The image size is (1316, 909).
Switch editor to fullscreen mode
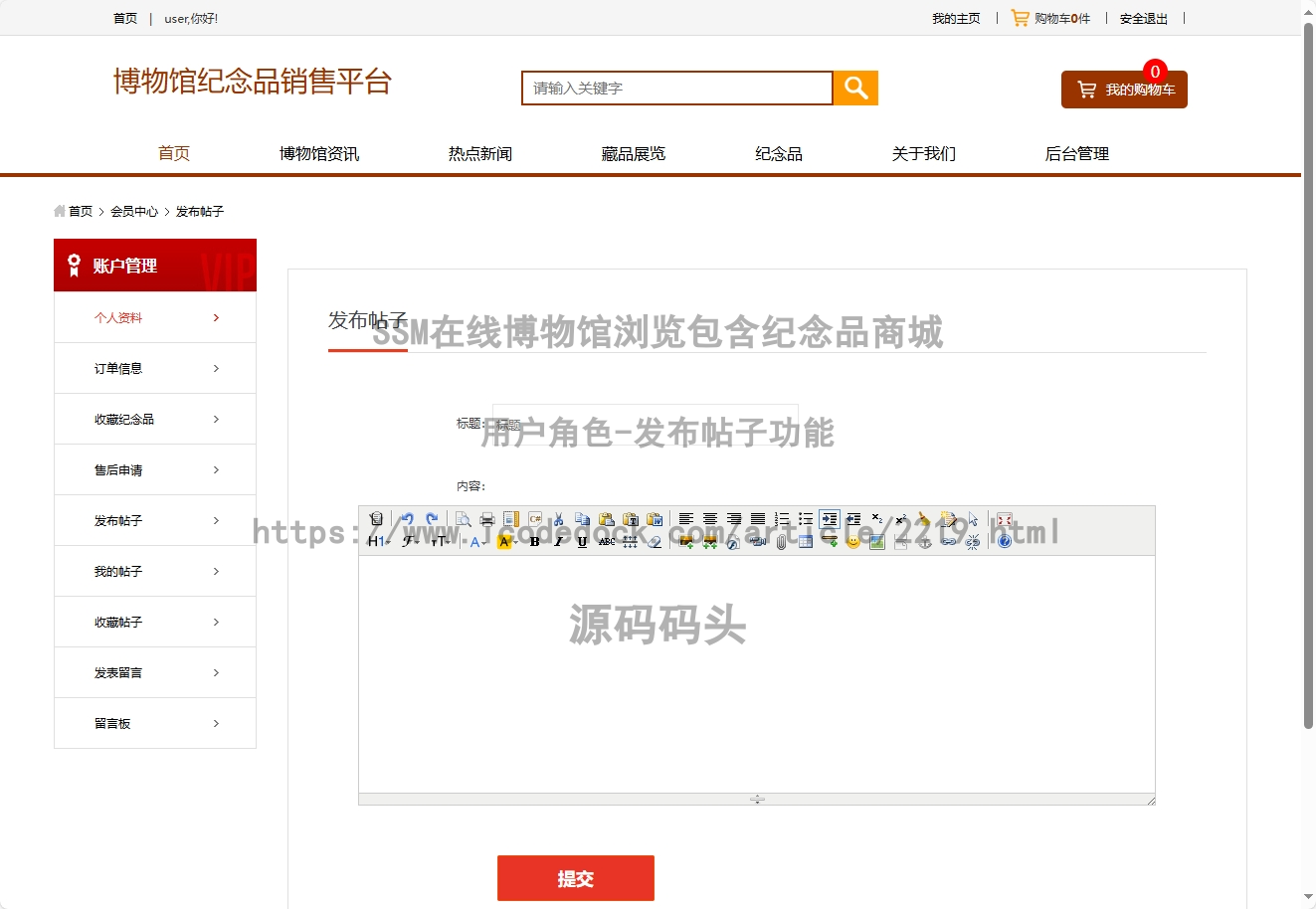coord(1004,519)
